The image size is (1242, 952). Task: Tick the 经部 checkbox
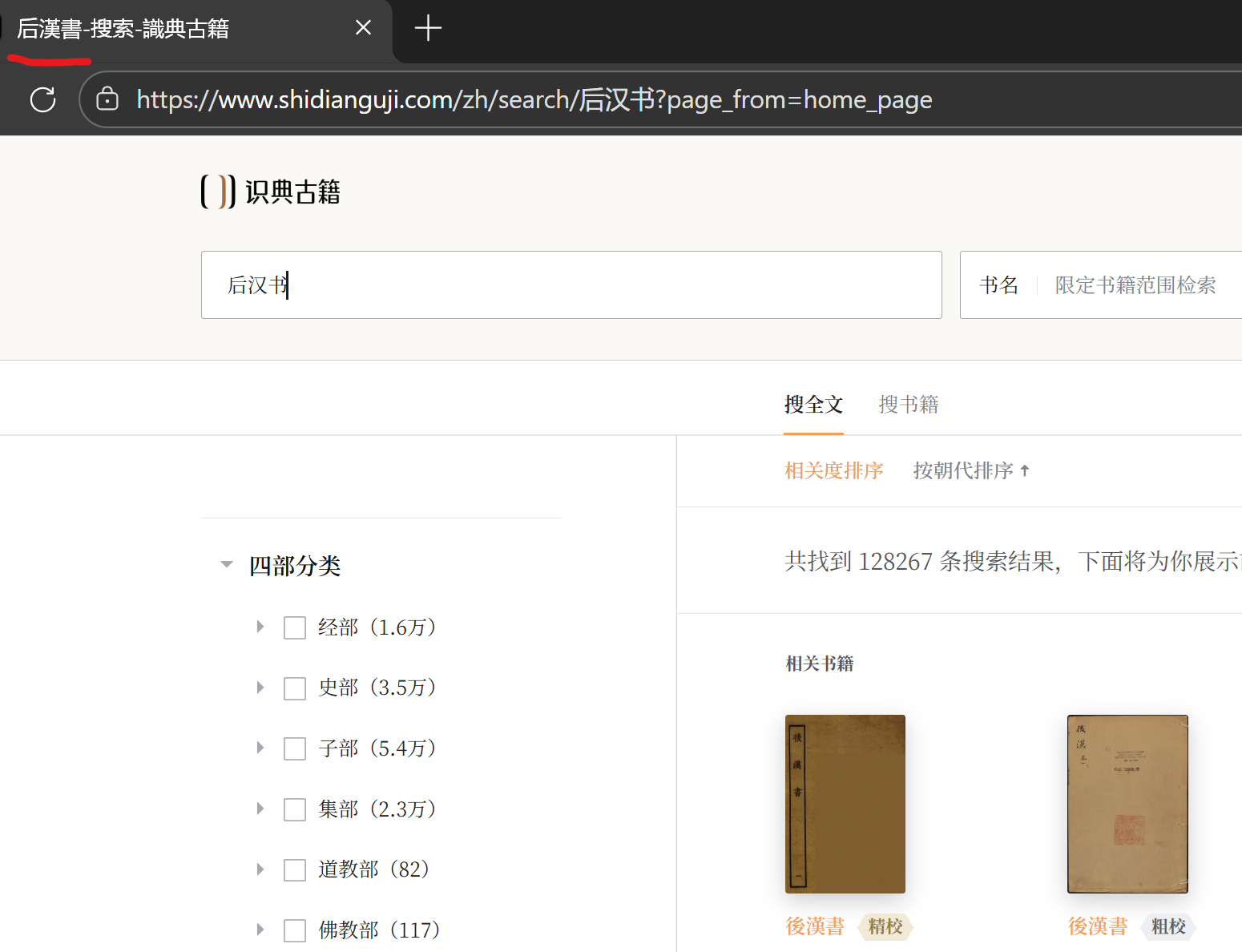[x=295, y=627]
